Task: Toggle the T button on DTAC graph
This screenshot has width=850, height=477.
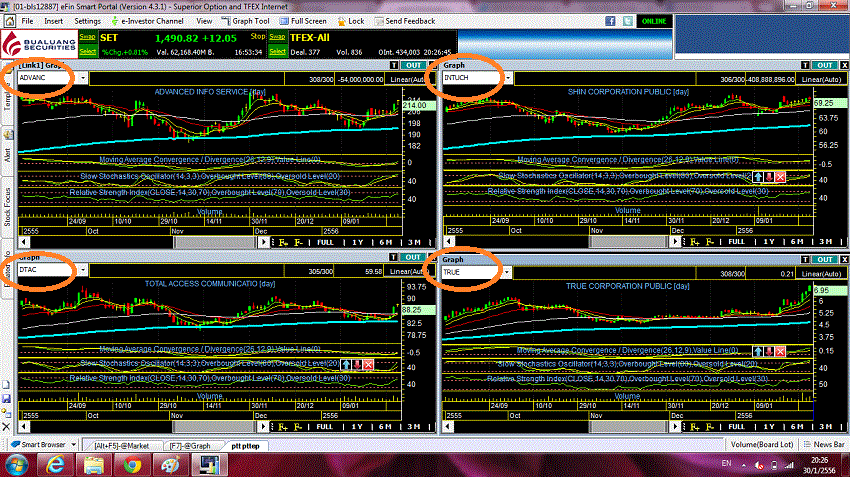Action: [394, 257]
